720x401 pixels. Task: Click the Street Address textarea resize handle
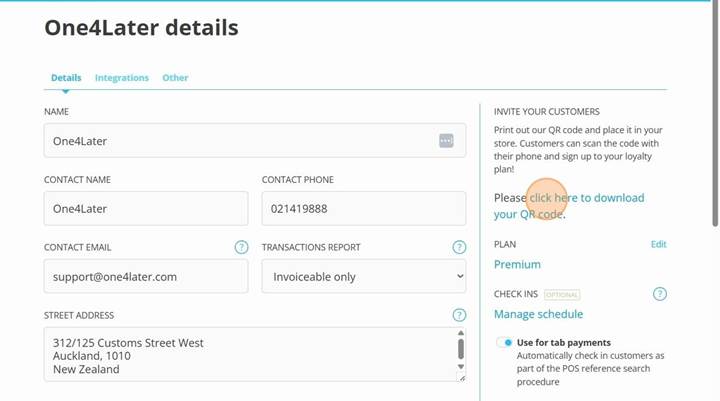pyautogui.click(x=462, y=378)
